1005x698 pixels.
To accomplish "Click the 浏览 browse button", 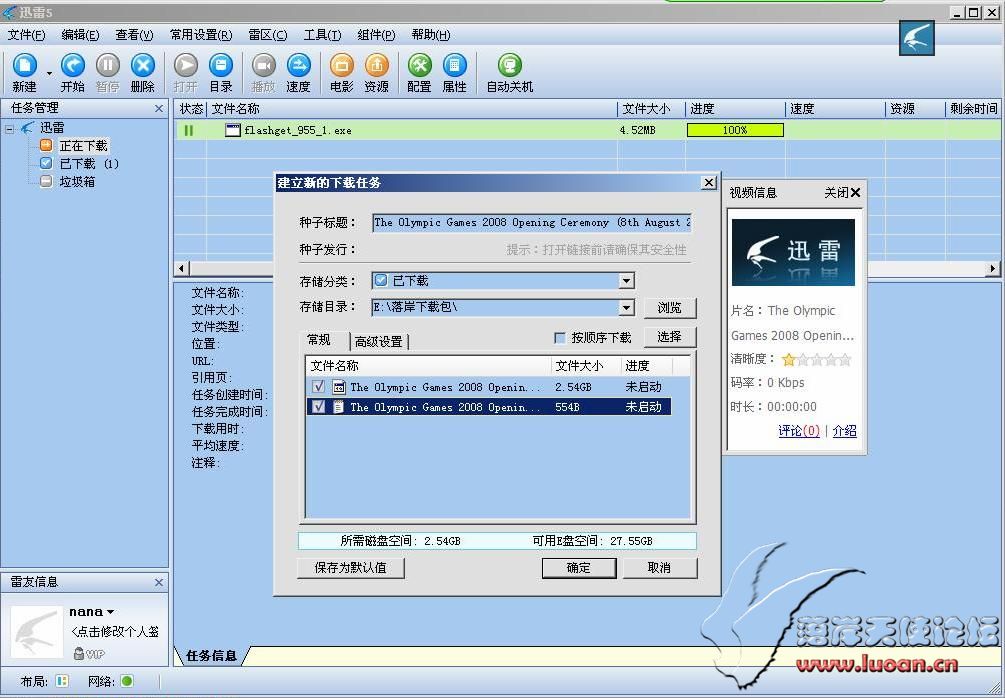I will point(669,308).
